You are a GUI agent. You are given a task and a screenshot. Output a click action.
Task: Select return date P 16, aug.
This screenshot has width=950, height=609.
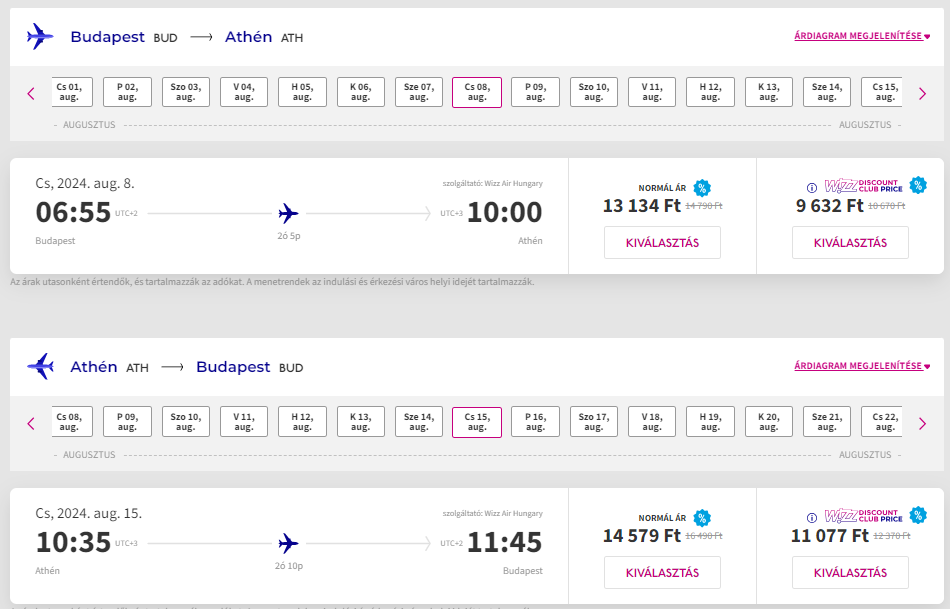coord(535,422)
